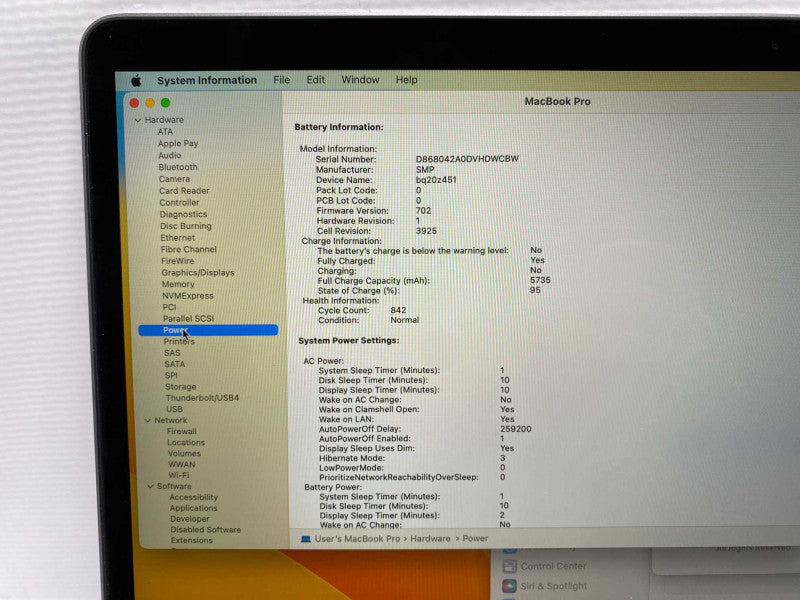Open the Edit menu
Viewport: 800px width, 600px height.
tap(315, 80)
